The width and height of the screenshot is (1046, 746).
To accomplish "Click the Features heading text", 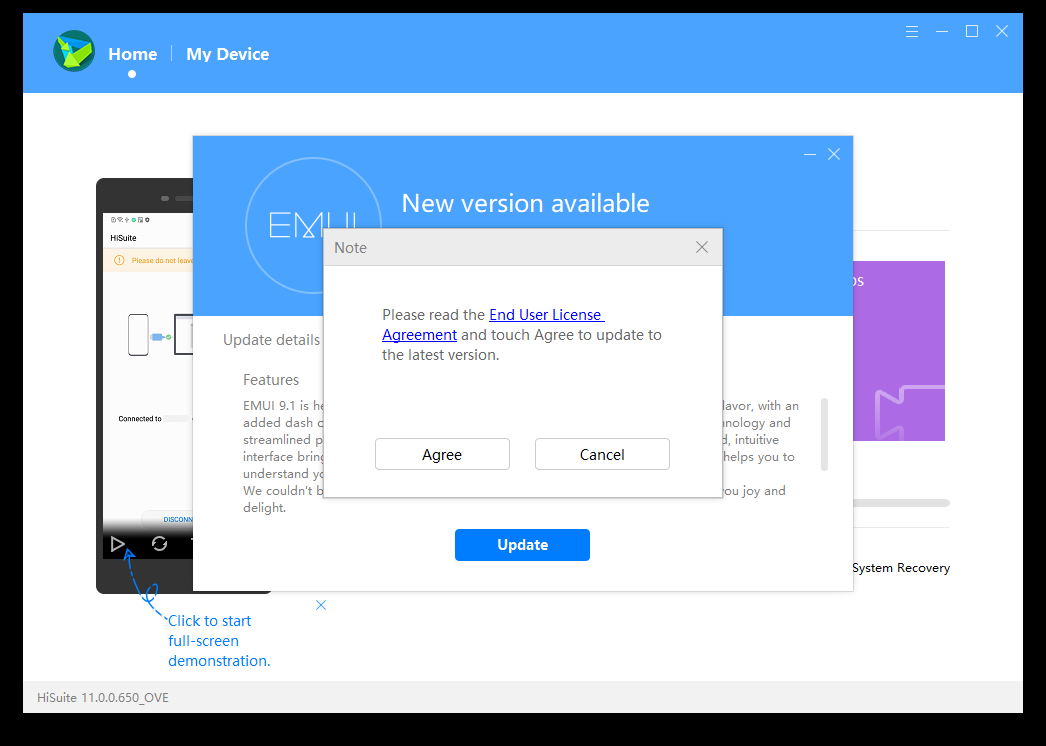I will click(271, 380).
